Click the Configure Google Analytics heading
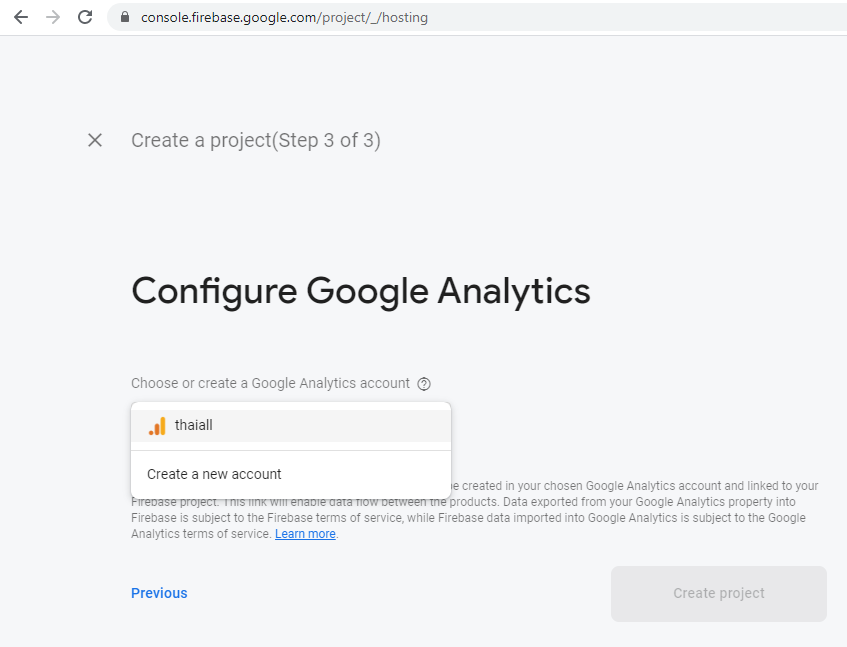Image resolution: width=847 pixels, height=647 pixels. point(360,291)
